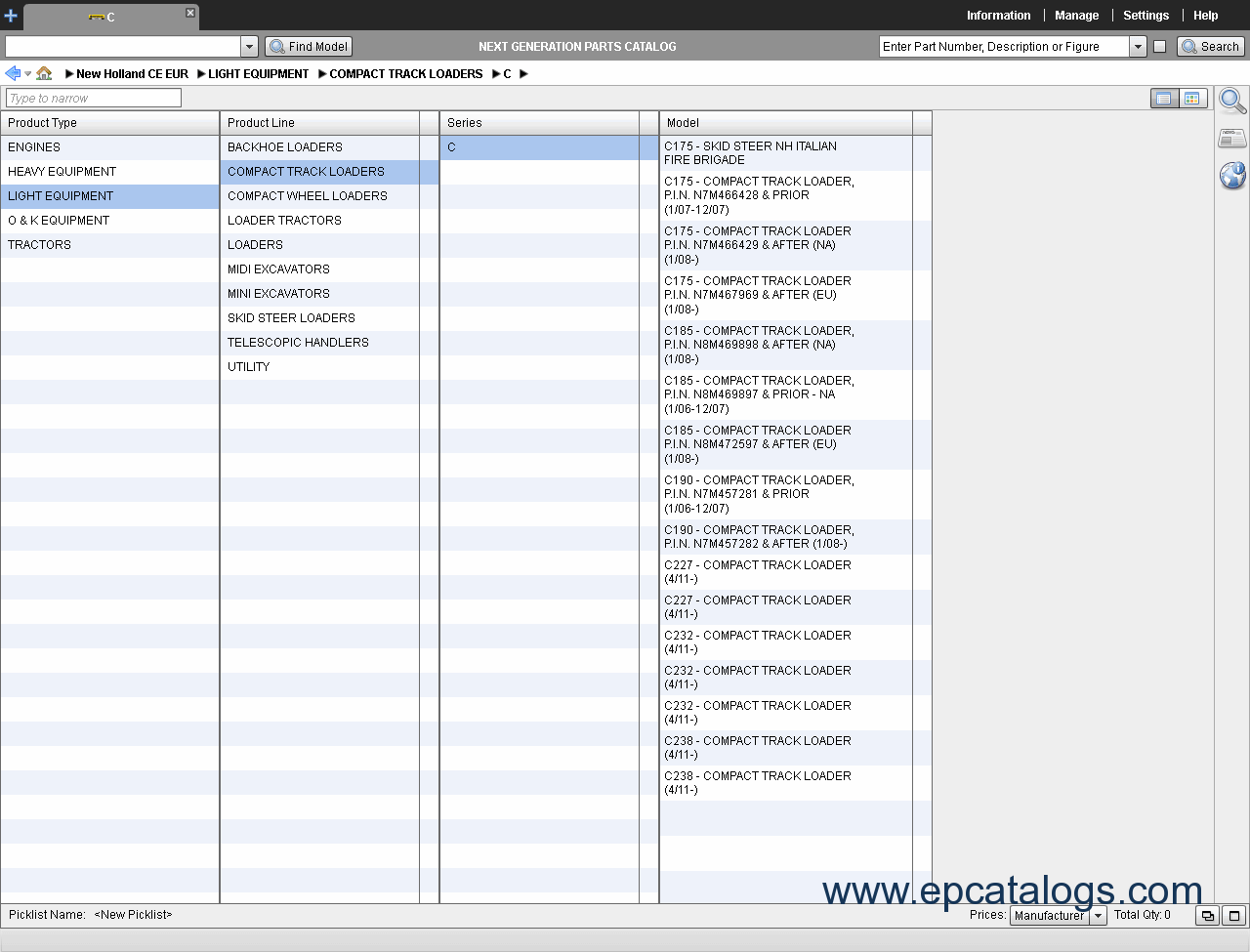1250x952 pixels.
Task: Go back using the blue arrow icon
Action: 13,73
